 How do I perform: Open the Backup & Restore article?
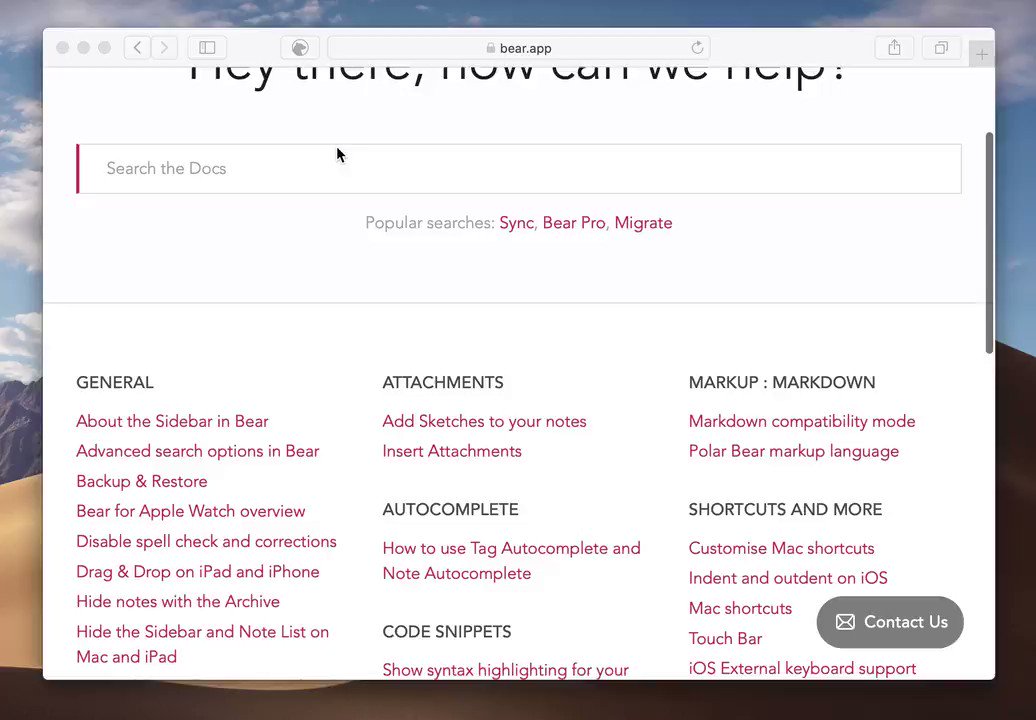coord(141,481)
